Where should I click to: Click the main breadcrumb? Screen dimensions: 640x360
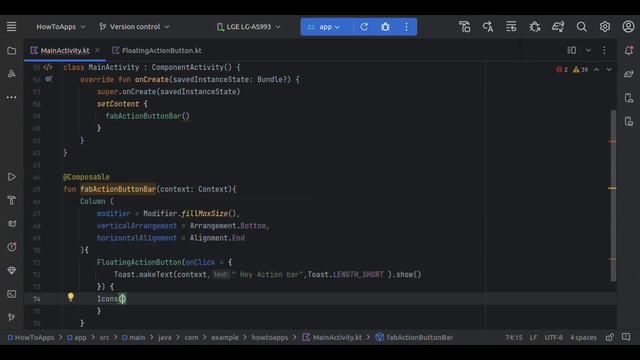coord(133,338)
